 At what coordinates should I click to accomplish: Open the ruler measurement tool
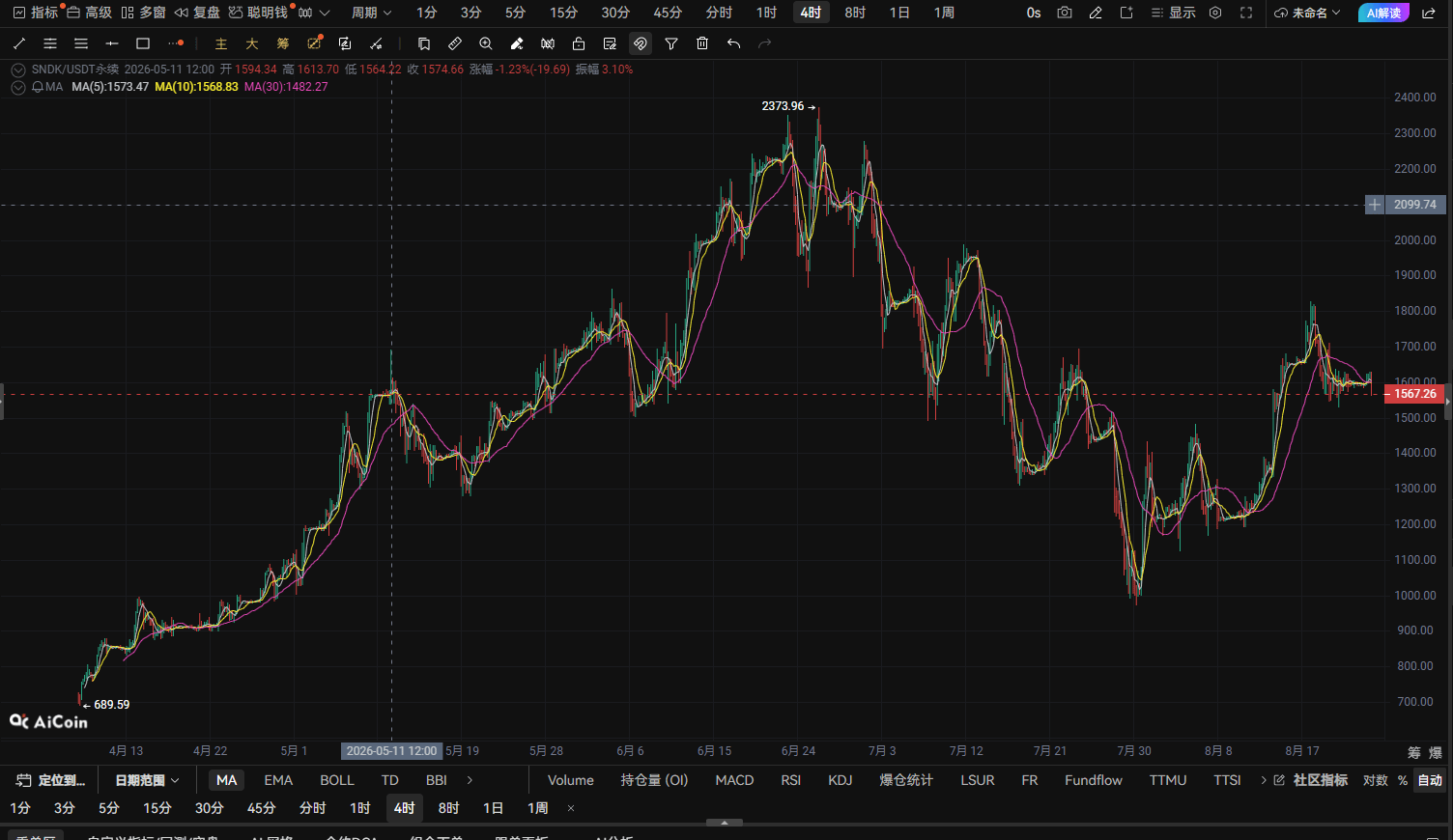(455, 43)
